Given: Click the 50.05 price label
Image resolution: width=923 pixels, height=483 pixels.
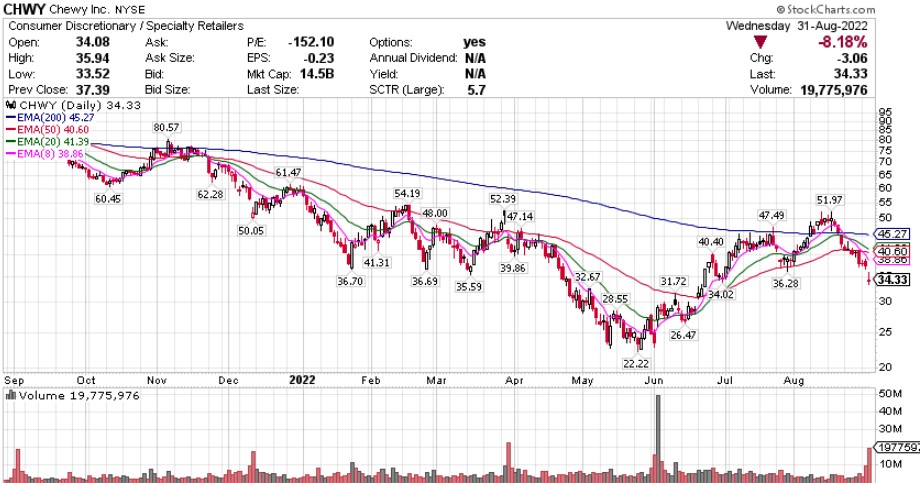Looking at the screenshot, I should pos(251,231).
